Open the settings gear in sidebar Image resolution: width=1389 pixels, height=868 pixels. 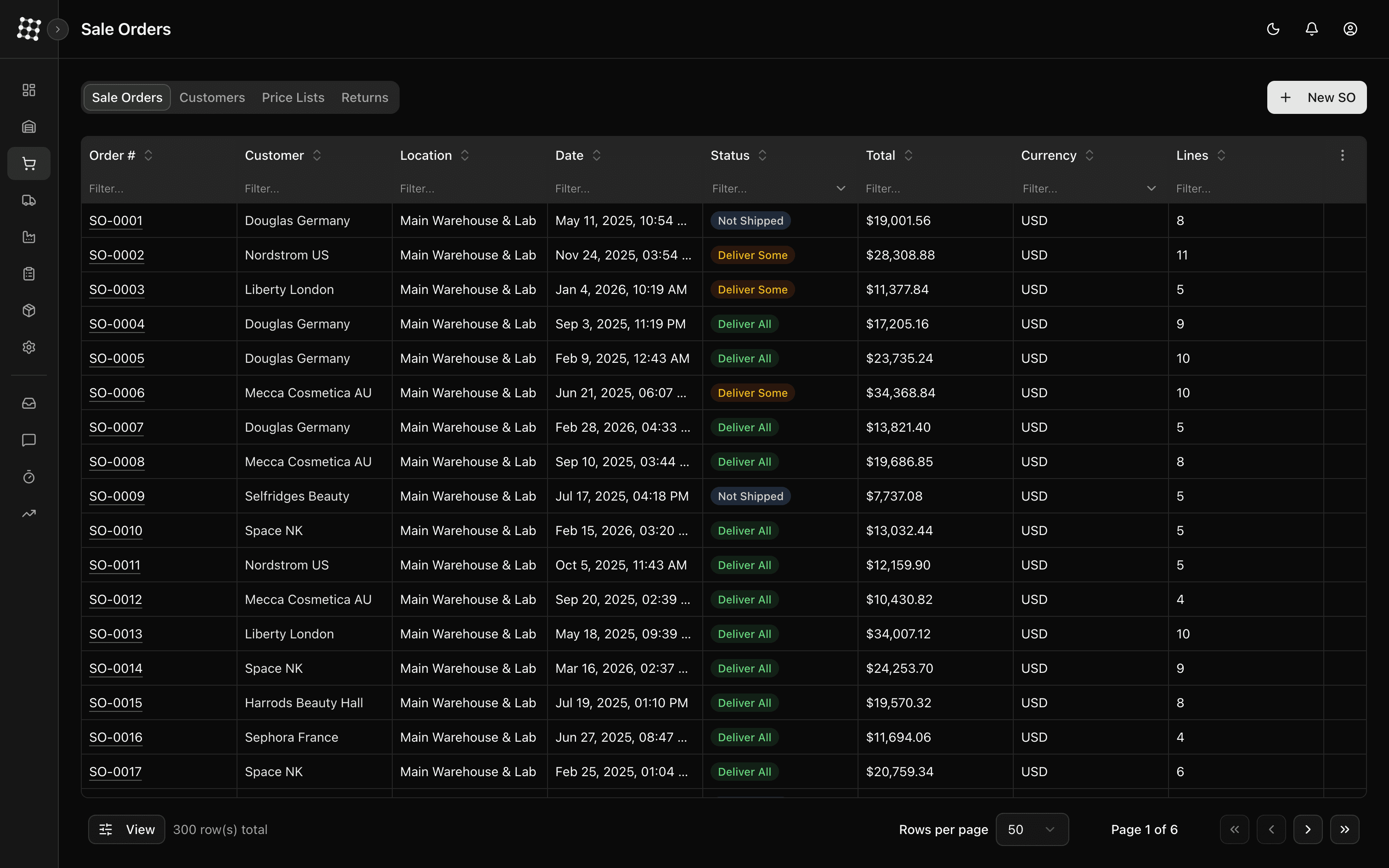tap(28, 347)
